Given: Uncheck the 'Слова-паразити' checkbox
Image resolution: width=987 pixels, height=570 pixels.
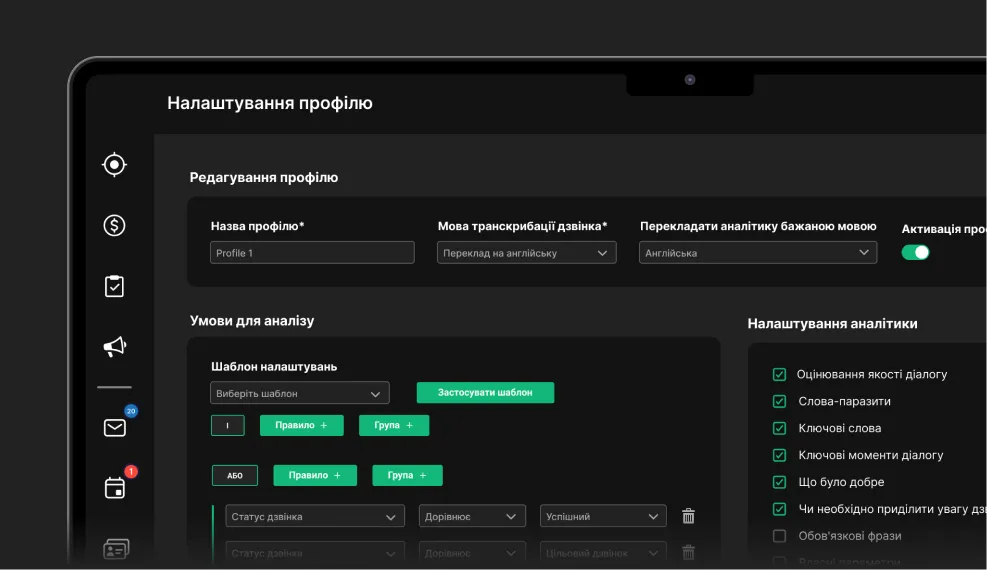Looking at the screenshot, I should (780, 401).
